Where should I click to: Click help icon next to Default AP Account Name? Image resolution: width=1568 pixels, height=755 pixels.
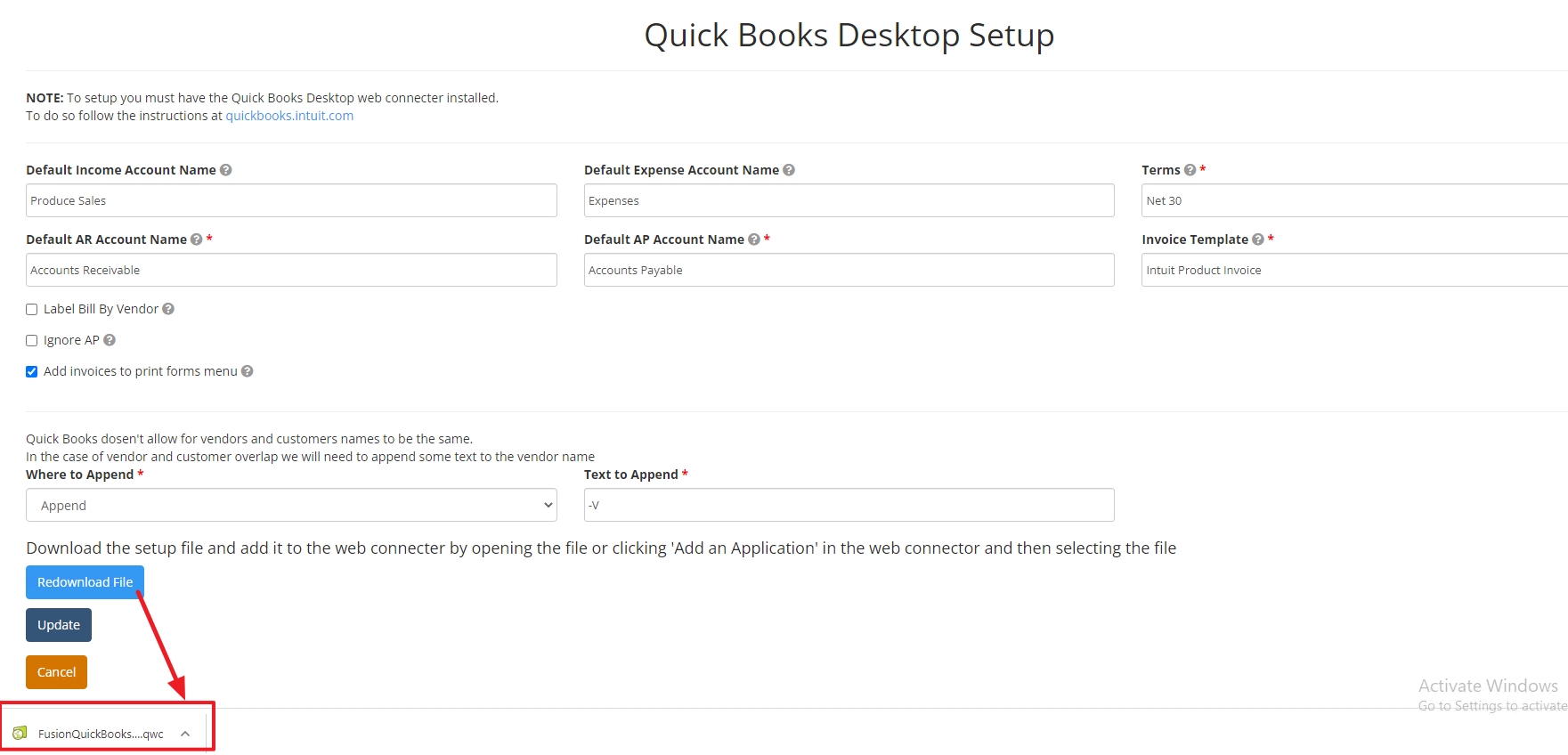tap(754, 239)
